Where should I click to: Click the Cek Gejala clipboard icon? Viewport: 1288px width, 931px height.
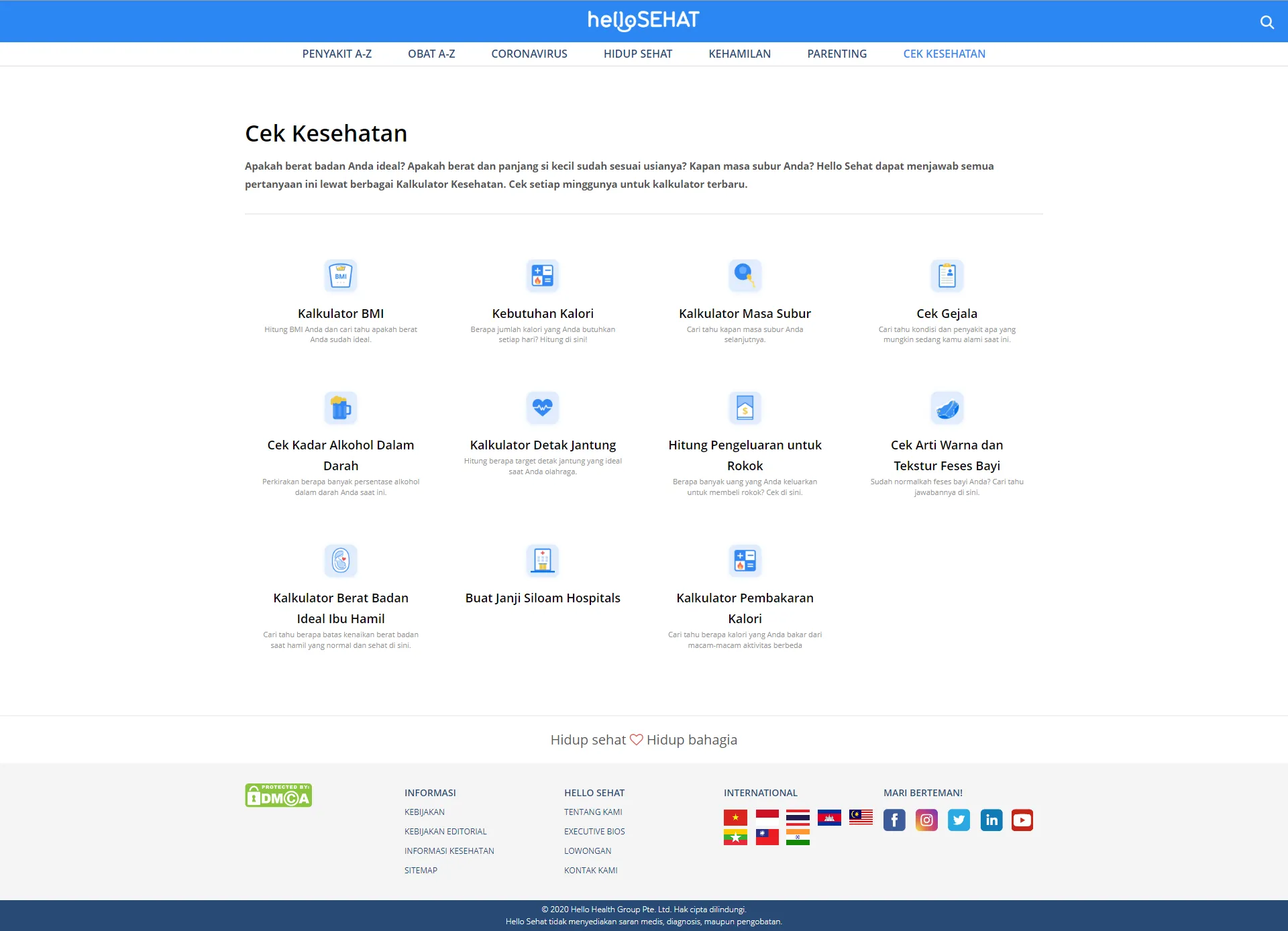[x=947, y=276]
